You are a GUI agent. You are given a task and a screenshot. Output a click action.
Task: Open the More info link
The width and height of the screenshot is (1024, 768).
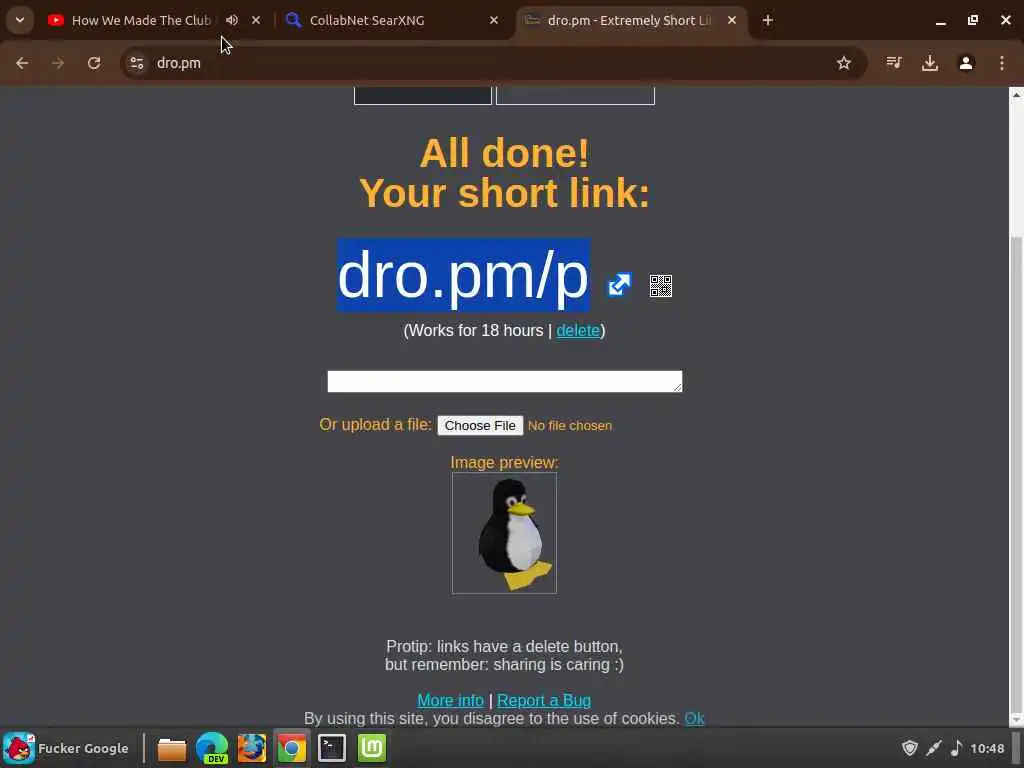(451, 700)
